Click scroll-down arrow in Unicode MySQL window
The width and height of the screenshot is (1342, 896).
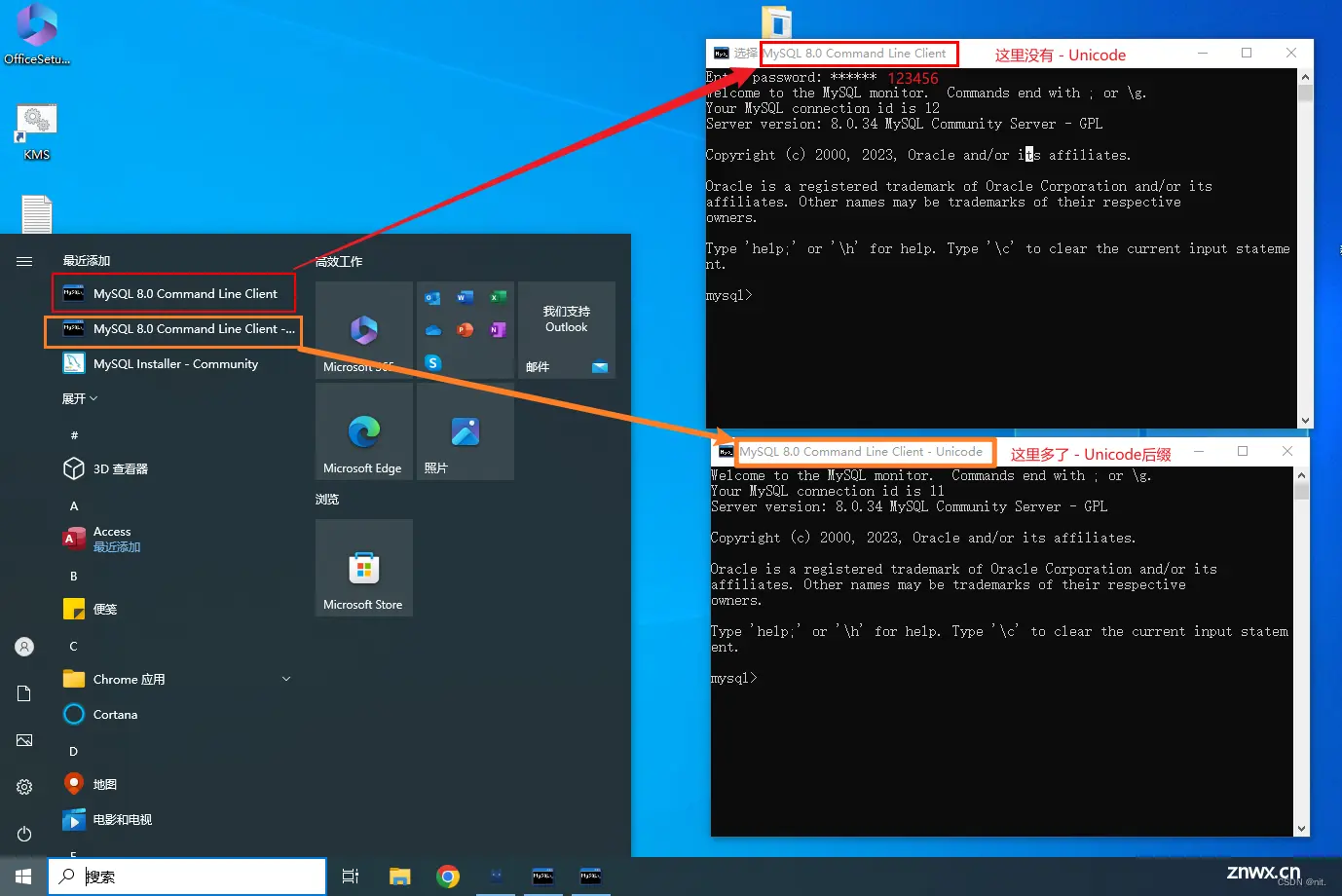coord(1302,829)
